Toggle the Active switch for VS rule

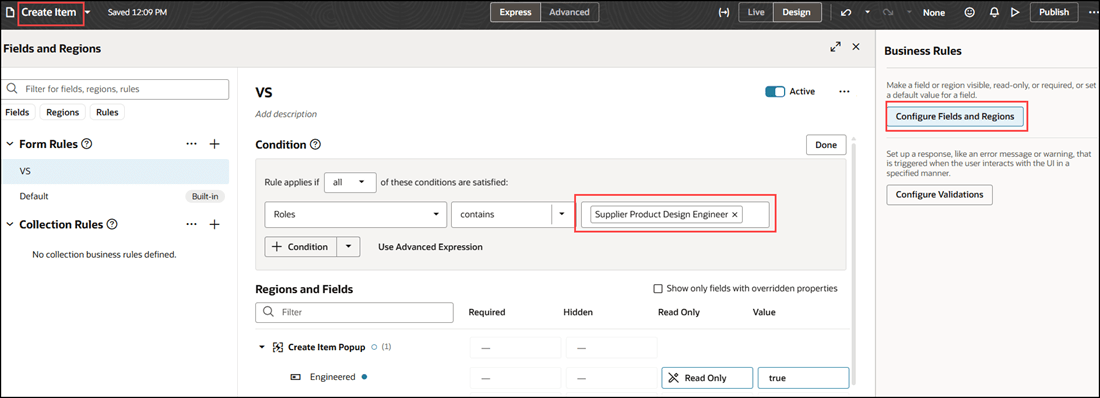774,91
